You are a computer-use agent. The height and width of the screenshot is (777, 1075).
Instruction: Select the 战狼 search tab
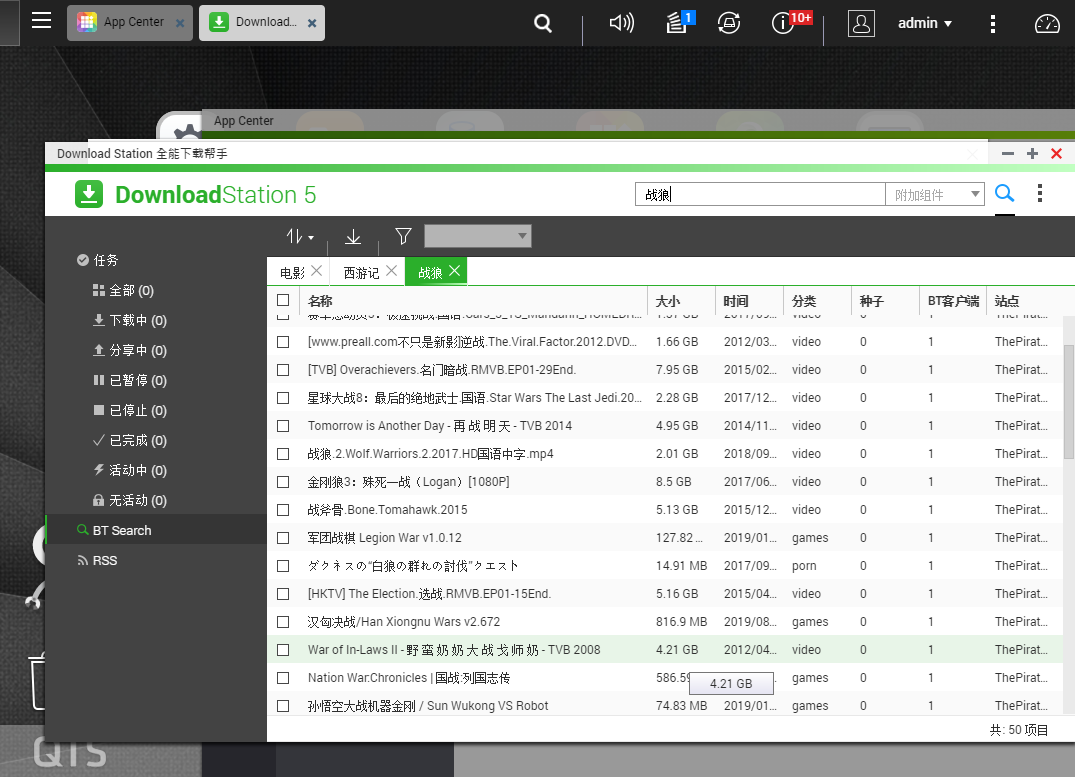[430, 273]
